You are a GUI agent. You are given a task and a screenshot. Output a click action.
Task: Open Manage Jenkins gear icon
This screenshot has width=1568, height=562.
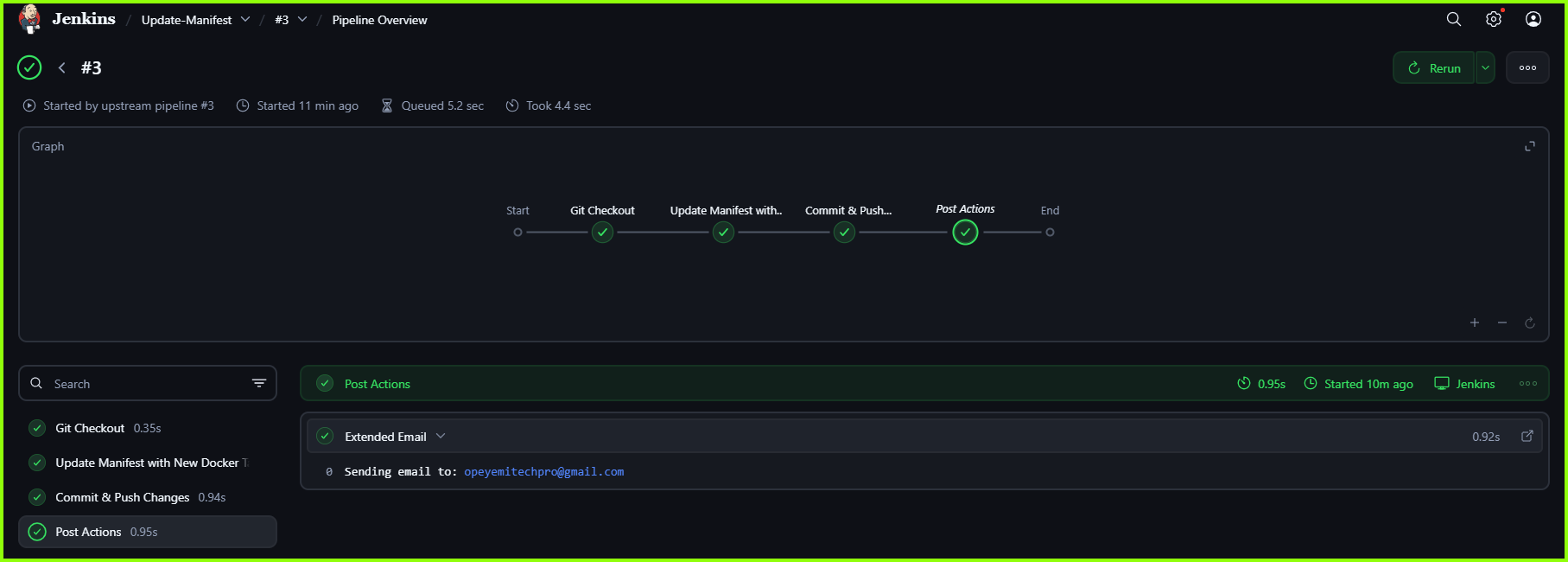(x=1494, y=19)
